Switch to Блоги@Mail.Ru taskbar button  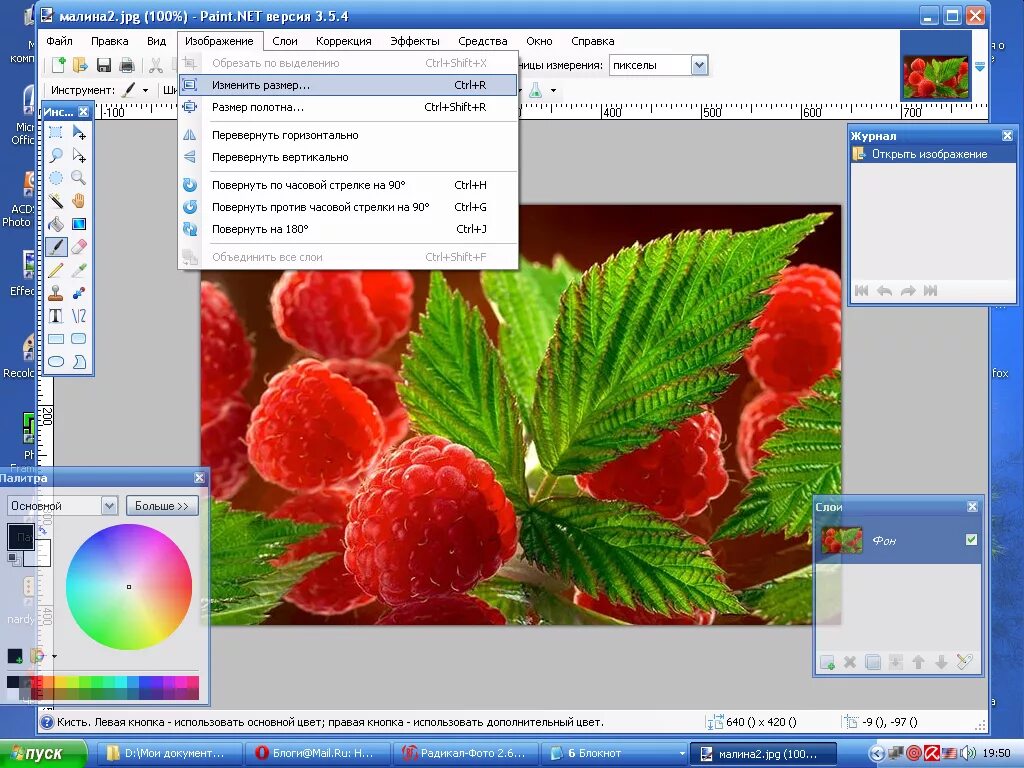[318, 754]
